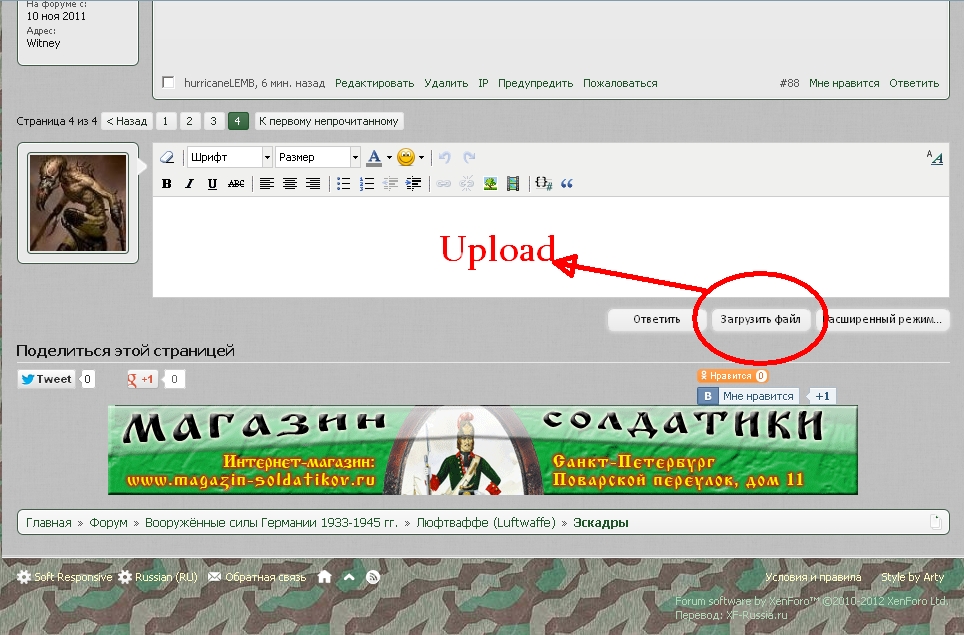964x635 pixels.
Task: Insert code block icon
Action: 543,183
